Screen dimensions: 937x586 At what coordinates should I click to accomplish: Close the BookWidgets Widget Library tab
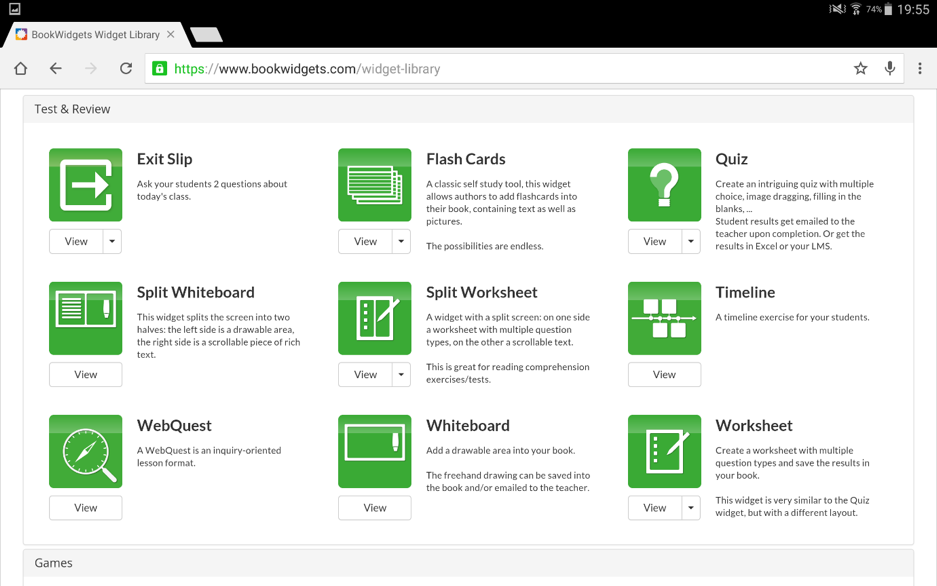click(171, 35)
